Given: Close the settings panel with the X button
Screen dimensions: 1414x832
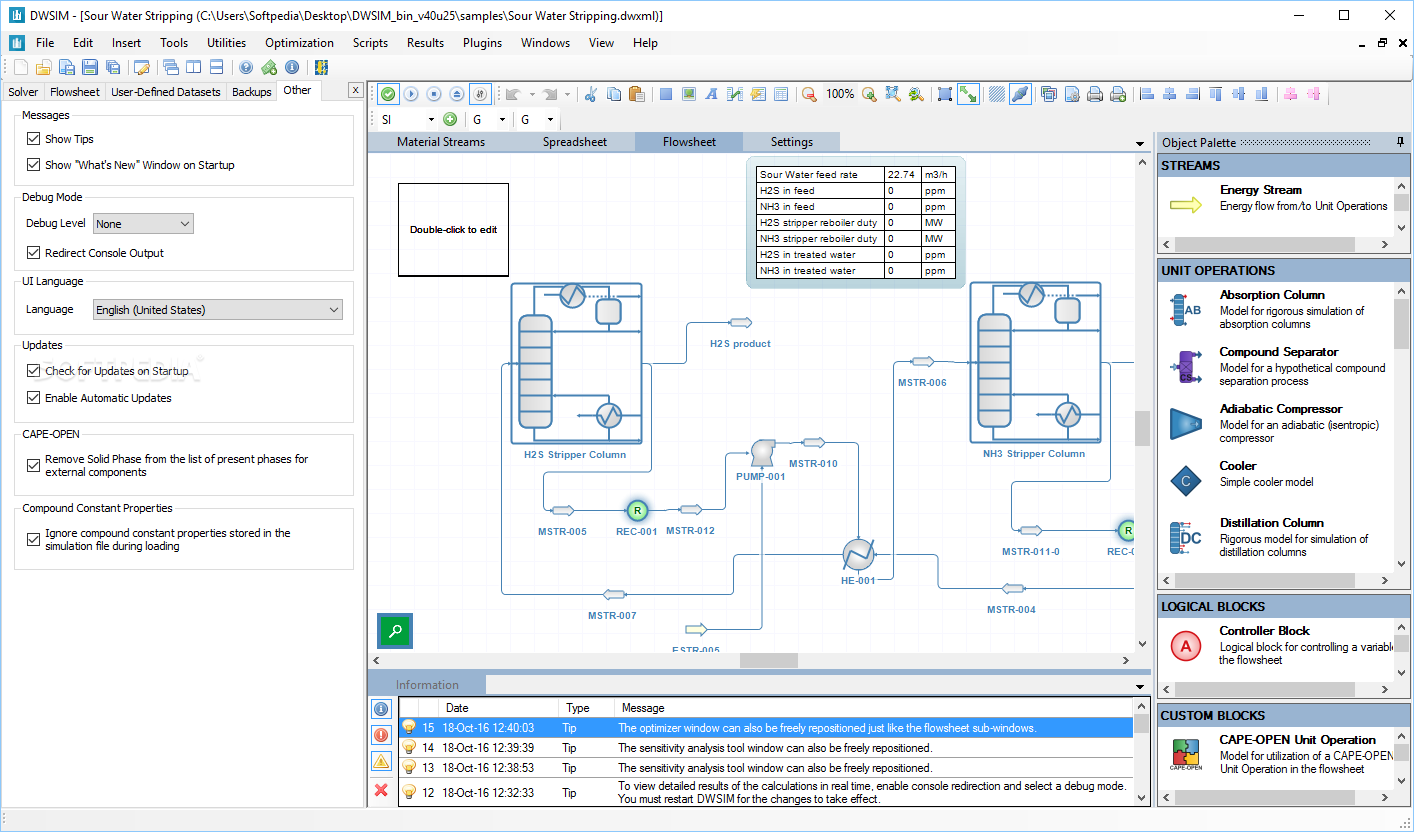Looking at the screenshot, I should (x=355, y=90).
